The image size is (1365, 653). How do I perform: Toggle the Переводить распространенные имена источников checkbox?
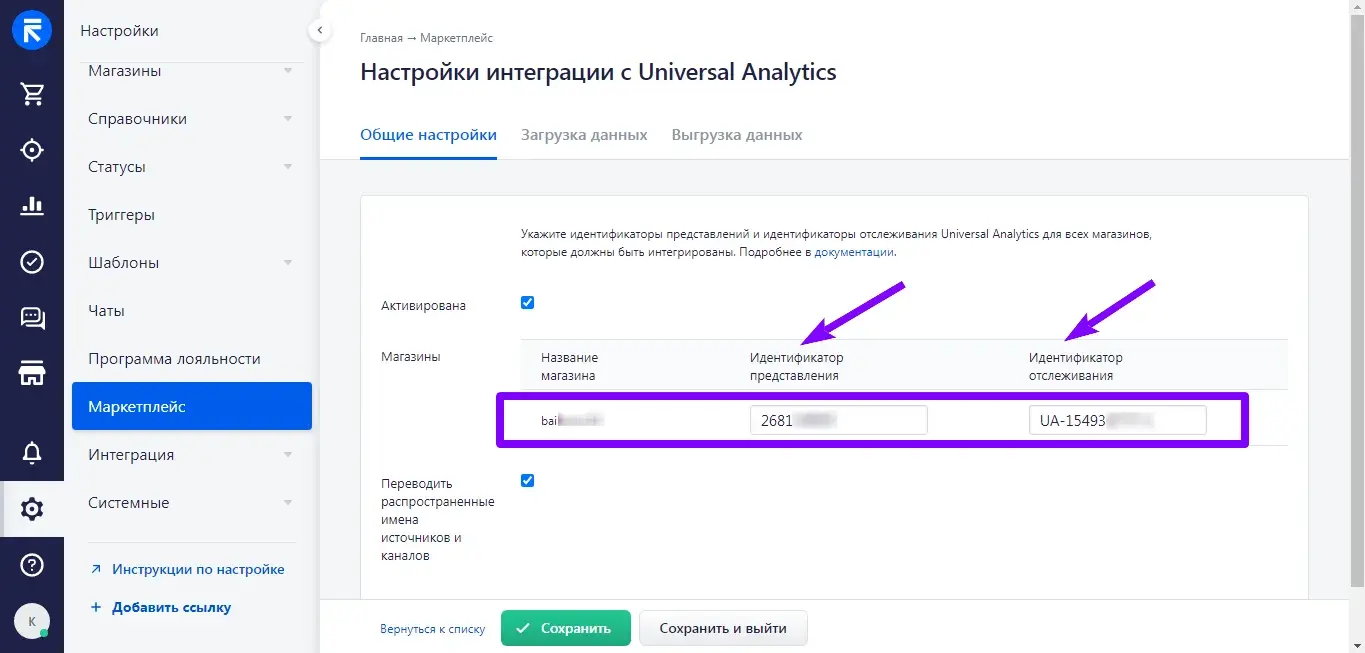click(528, 480)
